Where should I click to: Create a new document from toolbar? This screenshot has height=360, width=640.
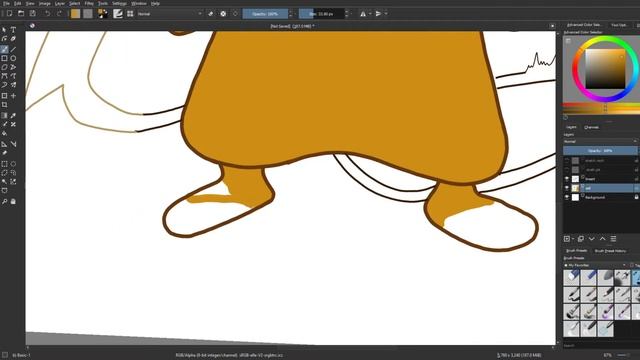[9, 13]
